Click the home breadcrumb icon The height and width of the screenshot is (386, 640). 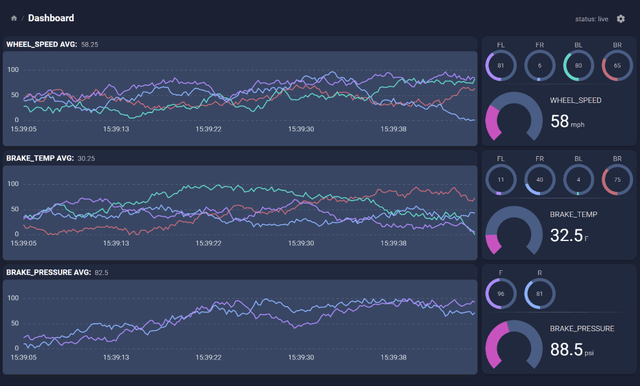click(14, 18)
